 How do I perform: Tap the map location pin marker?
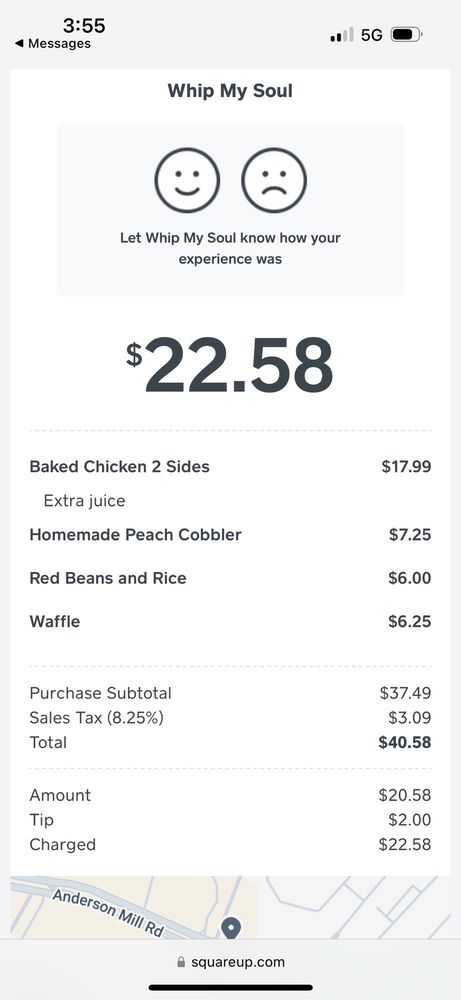(x=231, y=927)
